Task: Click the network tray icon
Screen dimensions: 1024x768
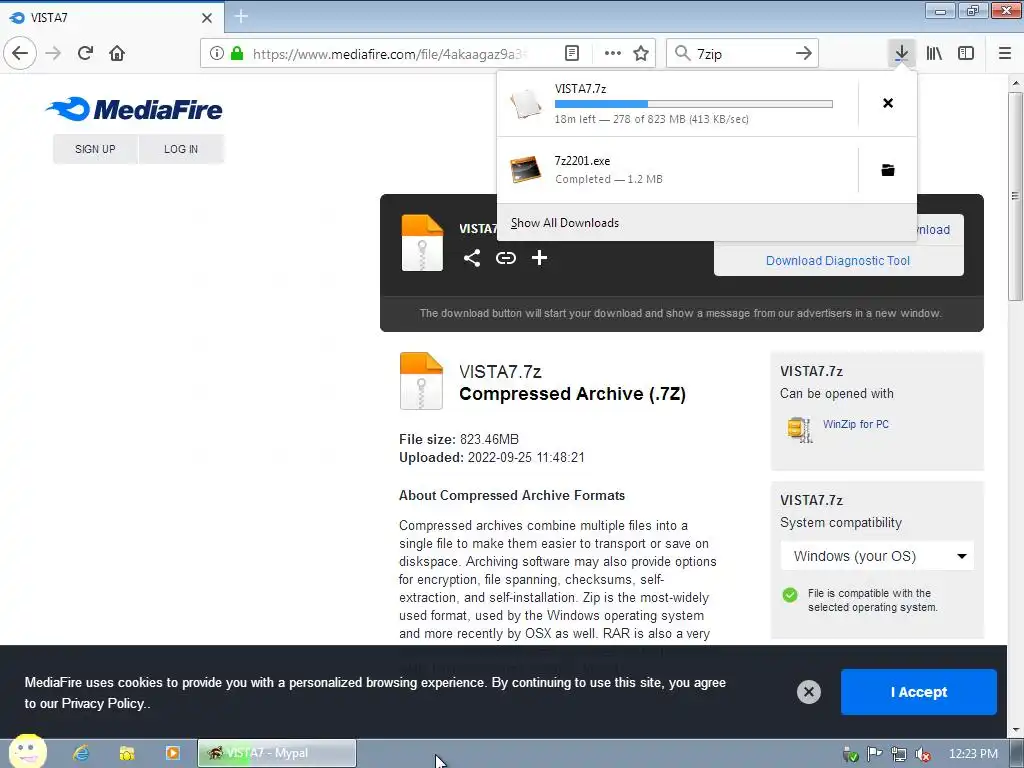Action: click(899, 754)
